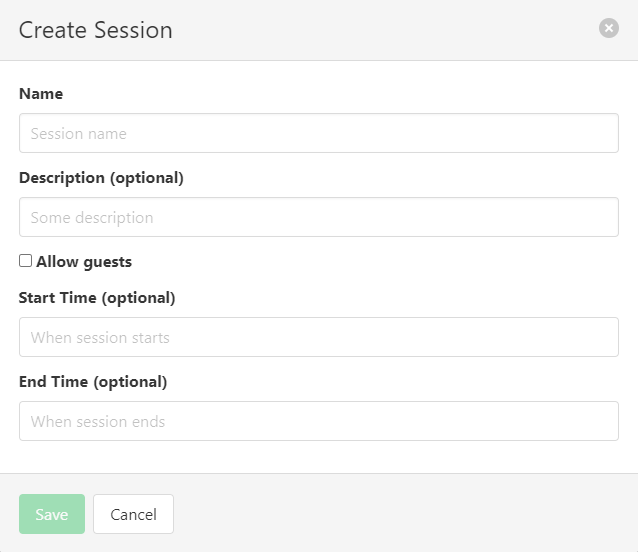Enable the Allow guests checkbox
The image size is (638, 552).
pos(26,261)
